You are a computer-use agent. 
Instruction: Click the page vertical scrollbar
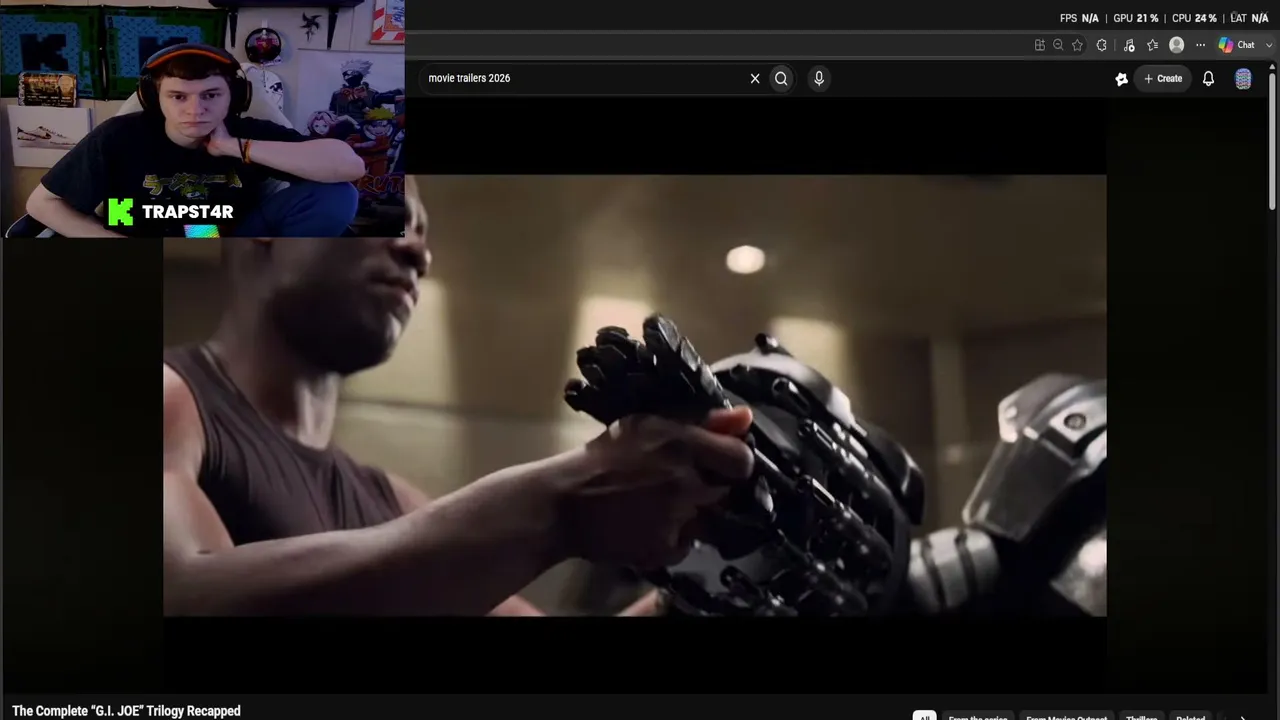(1272, 140)
